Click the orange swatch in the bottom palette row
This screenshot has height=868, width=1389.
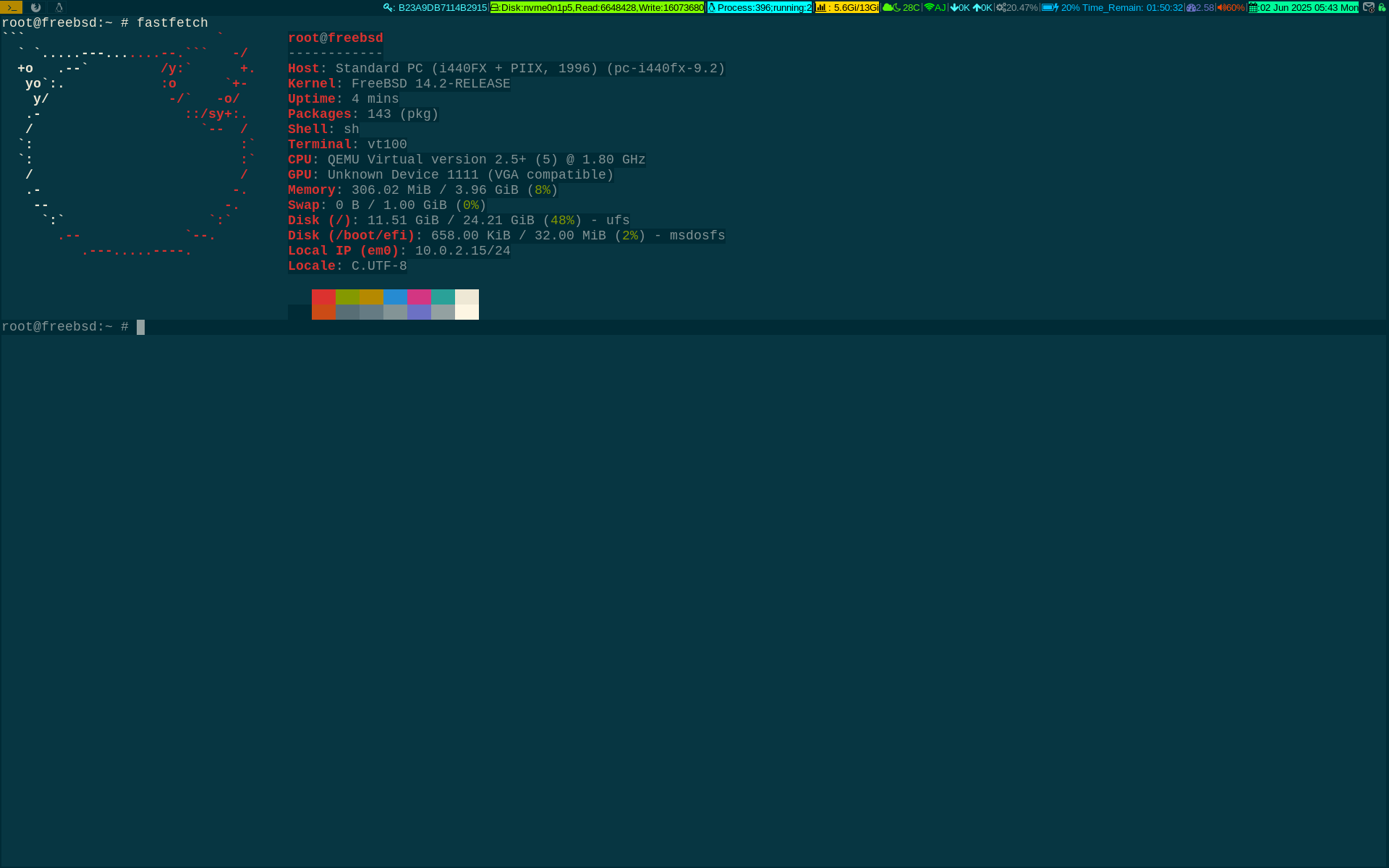click(323, 312)
